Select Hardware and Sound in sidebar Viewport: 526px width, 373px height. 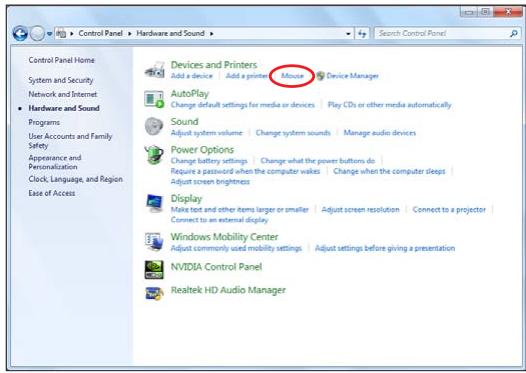pos(64,108)
